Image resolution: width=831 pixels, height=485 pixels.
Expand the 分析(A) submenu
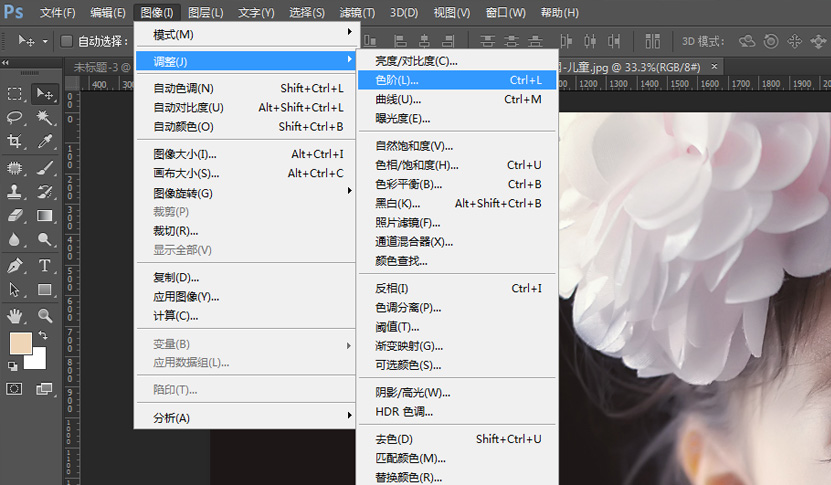[x=246, y=418]
